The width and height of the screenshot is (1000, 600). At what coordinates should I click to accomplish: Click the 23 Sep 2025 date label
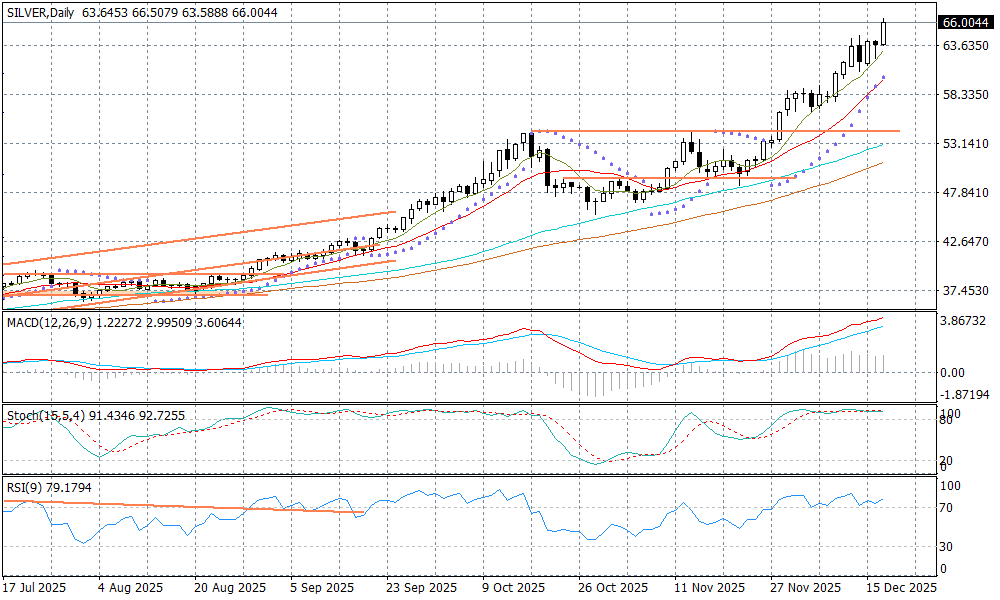(422, 588)
